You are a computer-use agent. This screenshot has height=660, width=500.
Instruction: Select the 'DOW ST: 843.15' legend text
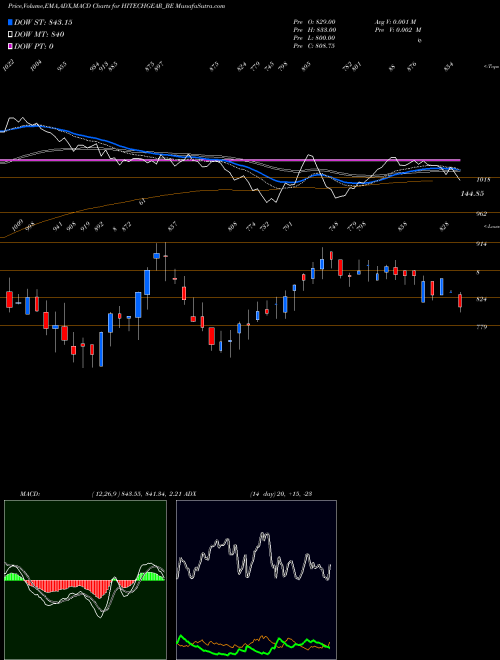click(x=43, y=22)
